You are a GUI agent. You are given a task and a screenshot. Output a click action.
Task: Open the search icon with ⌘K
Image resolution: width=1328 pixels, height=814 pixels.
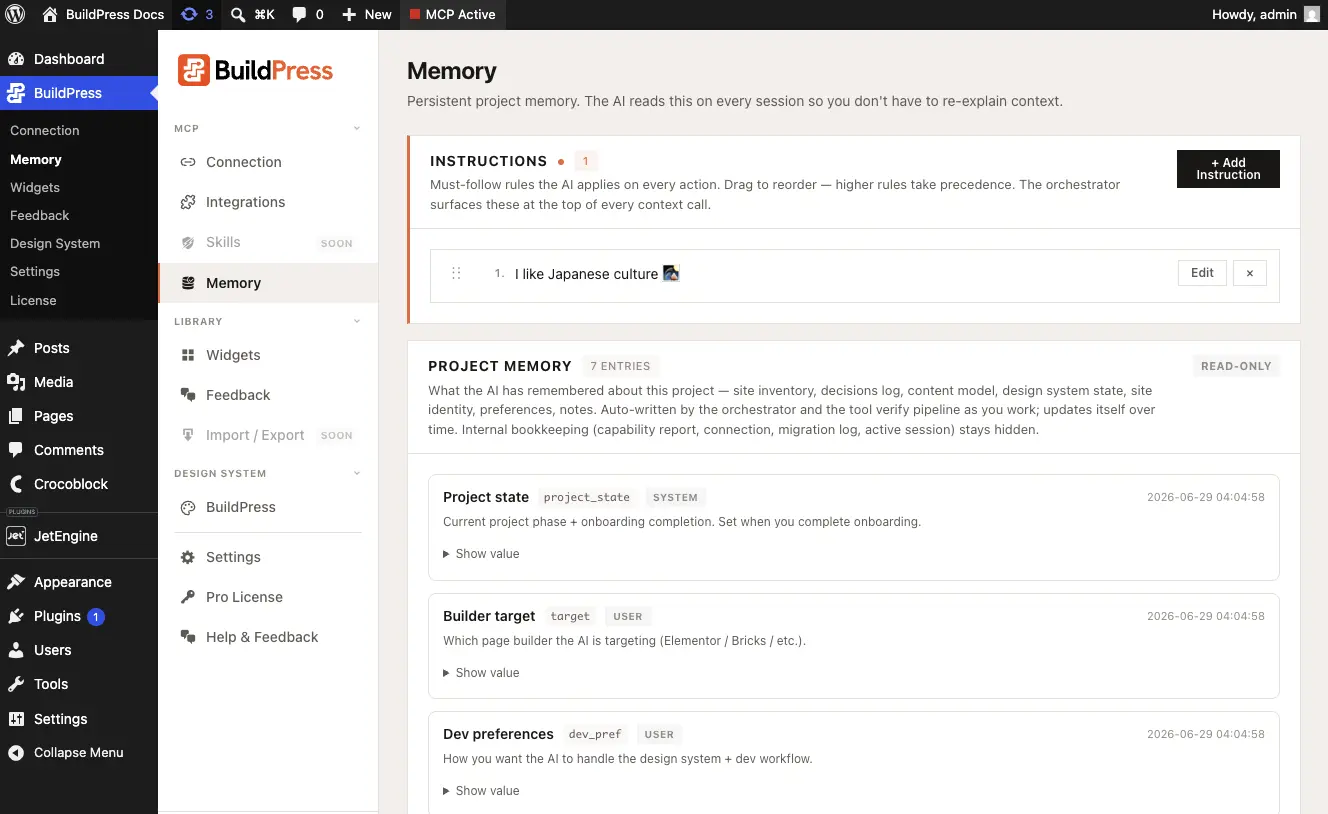[x=238, y=14]
